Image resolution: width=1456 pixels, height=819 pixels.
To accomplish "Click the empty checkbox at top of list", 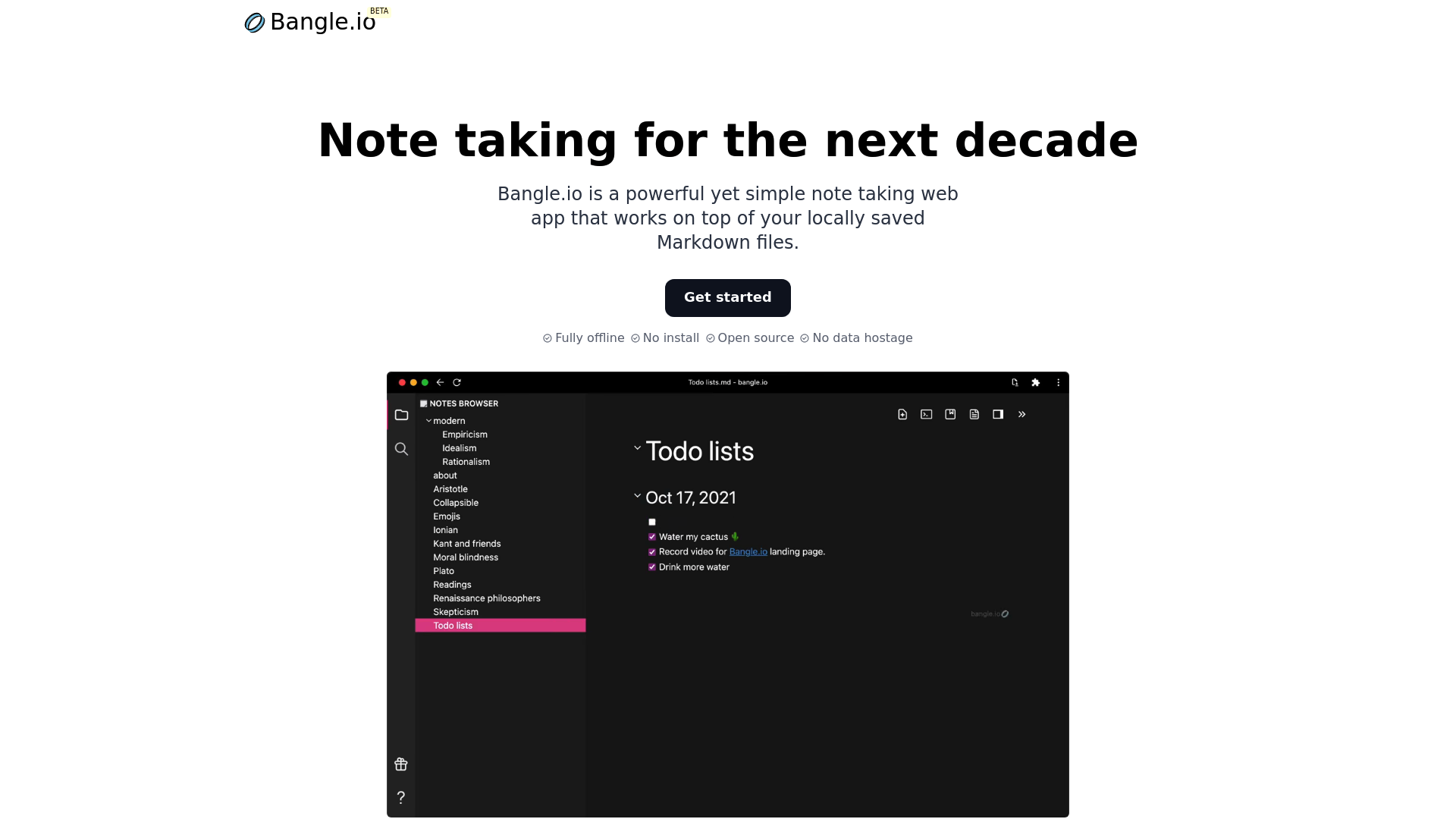I will 652,521.
